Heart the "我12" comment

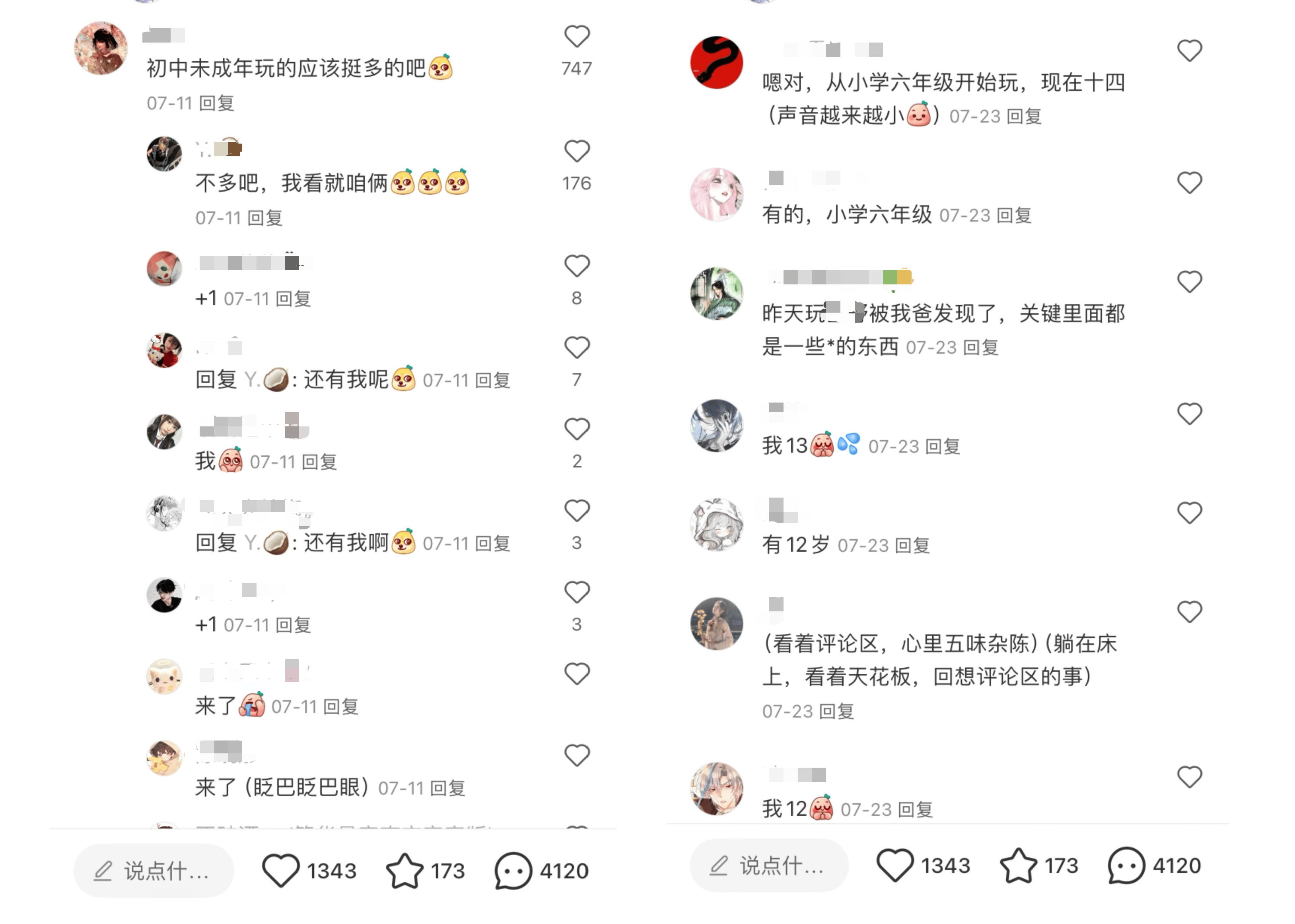[1189, 777]
